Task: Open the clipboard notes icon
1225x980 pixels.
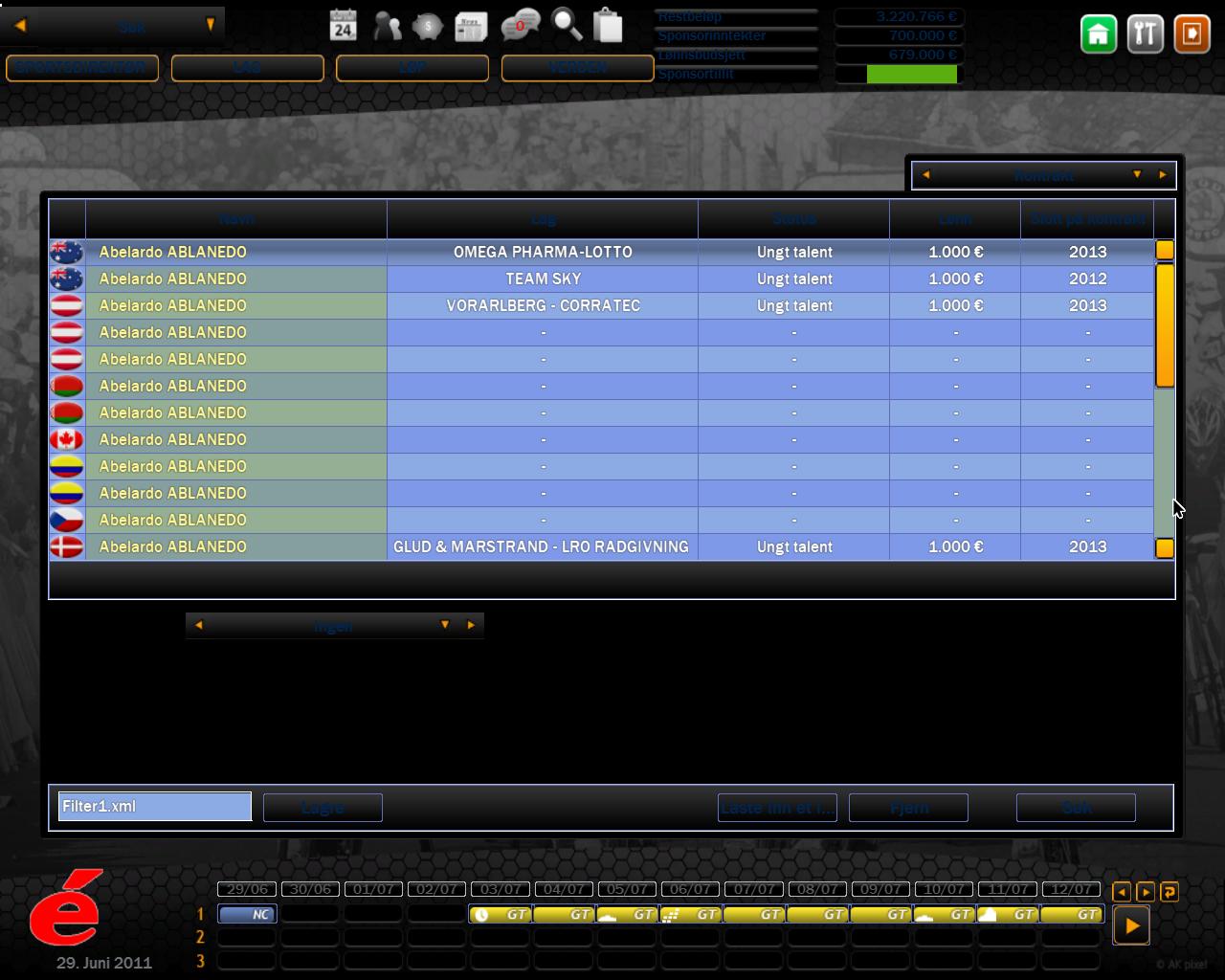Action: [x=608, y=26]
